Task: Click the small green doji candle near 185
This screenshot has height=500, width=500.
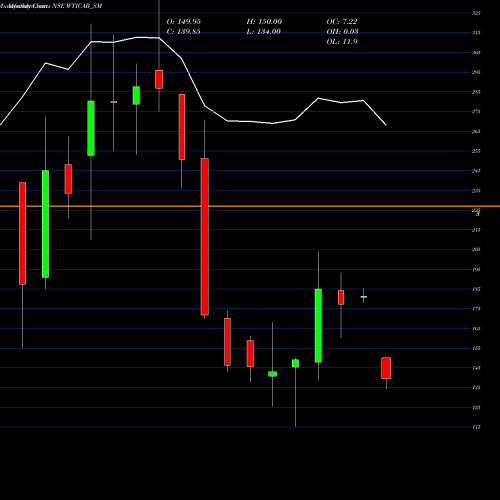Action: (364, 296)
